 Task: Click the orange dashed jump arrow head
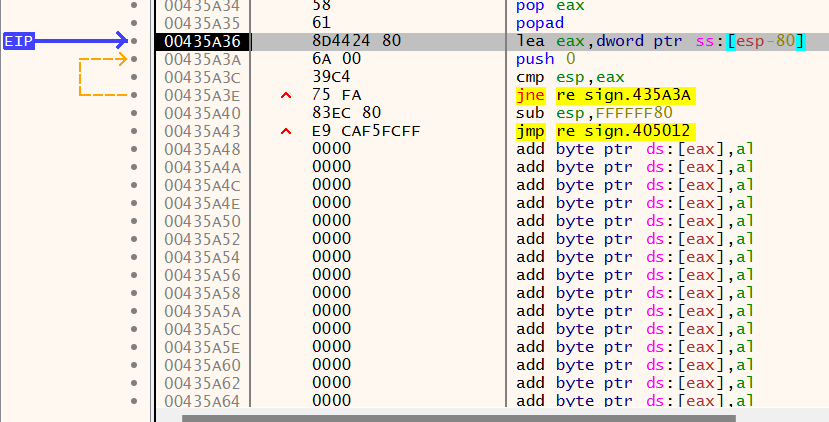point(123,59)
